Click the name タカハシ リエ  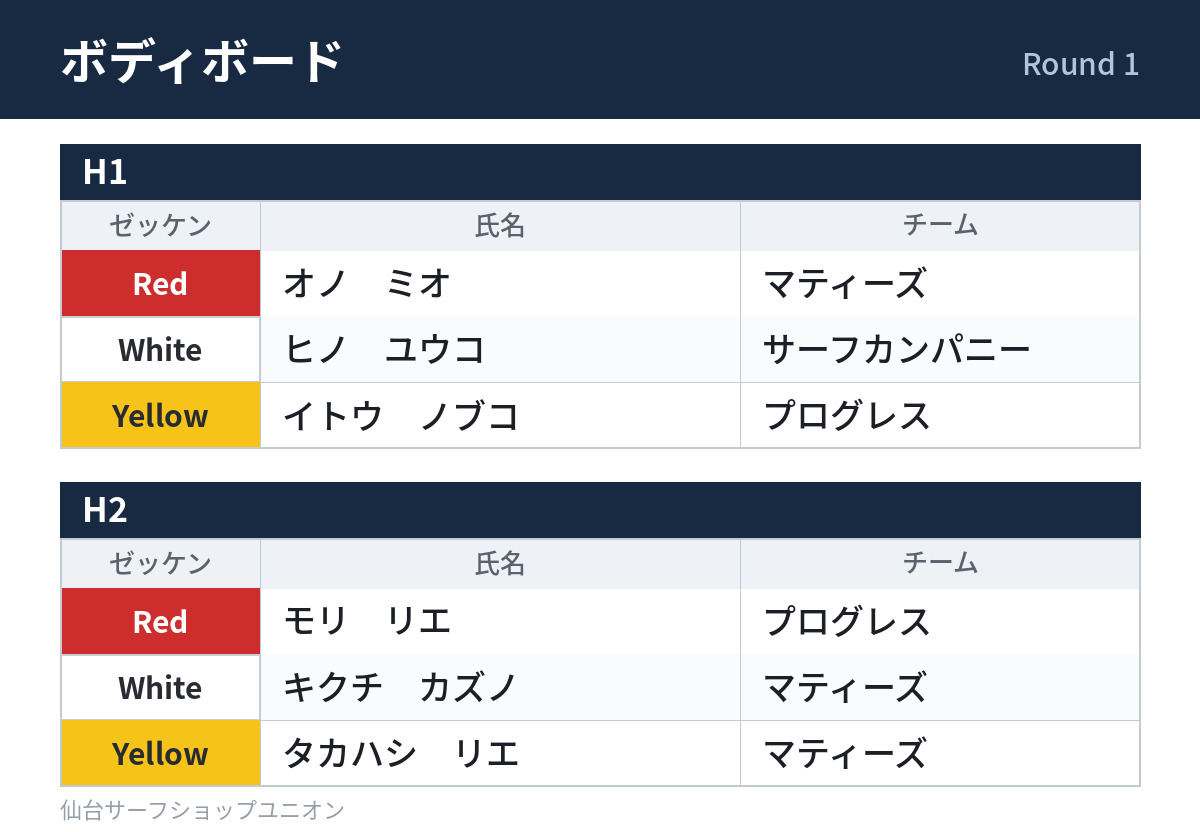coord(401,754)
